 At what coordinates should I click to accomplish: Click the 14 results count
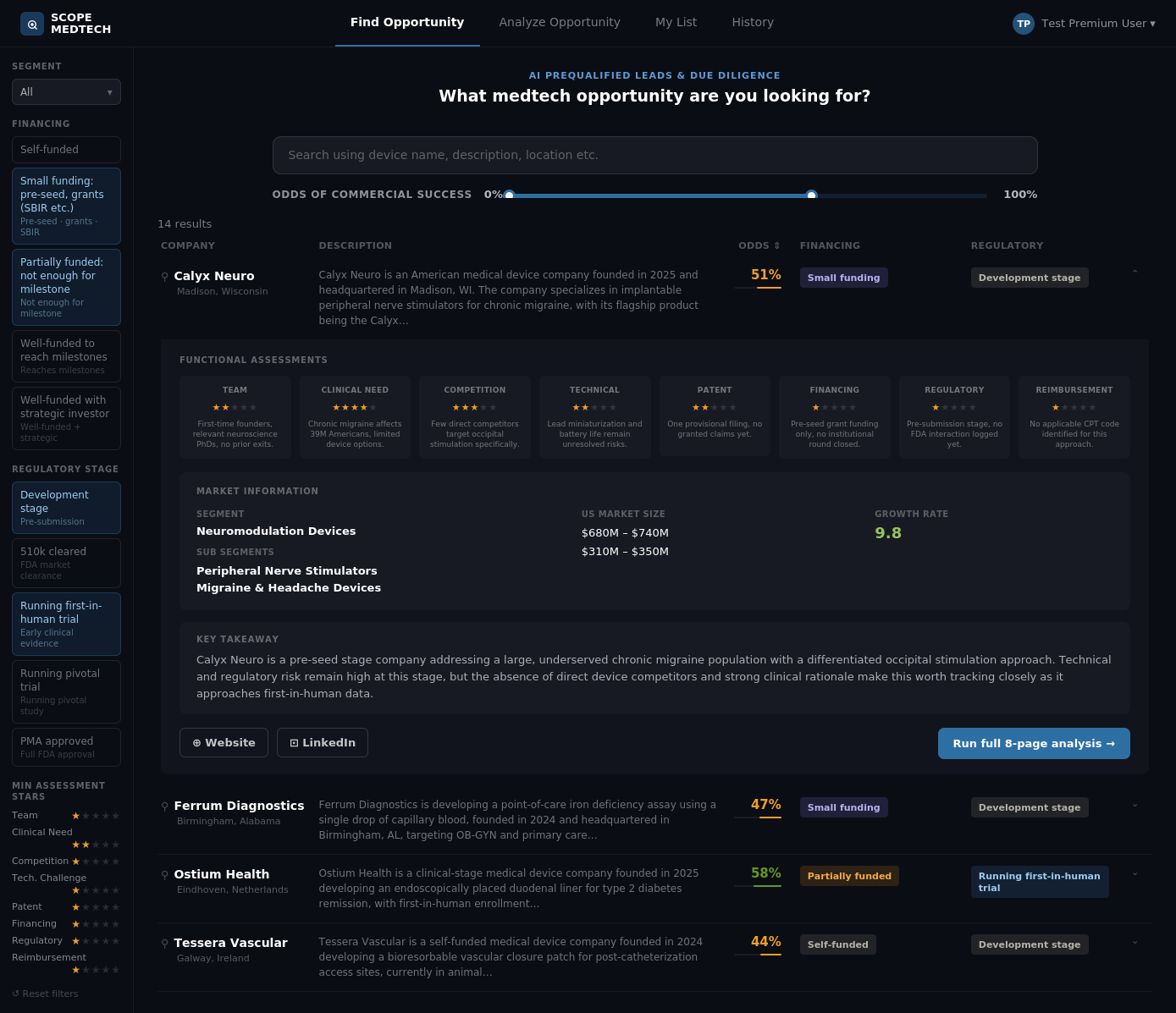pos(185,224)
